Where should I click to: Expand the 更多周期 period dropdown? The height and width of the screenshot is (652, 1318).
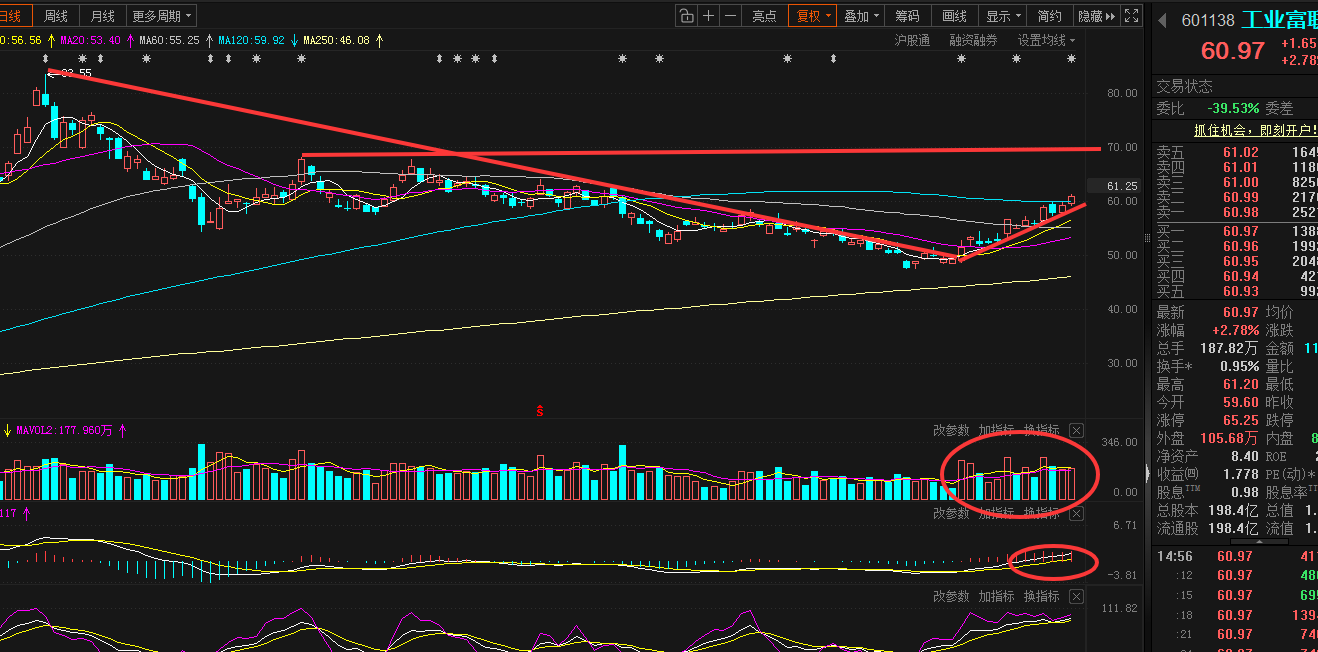pyautogui.click(x=162, y=16)
